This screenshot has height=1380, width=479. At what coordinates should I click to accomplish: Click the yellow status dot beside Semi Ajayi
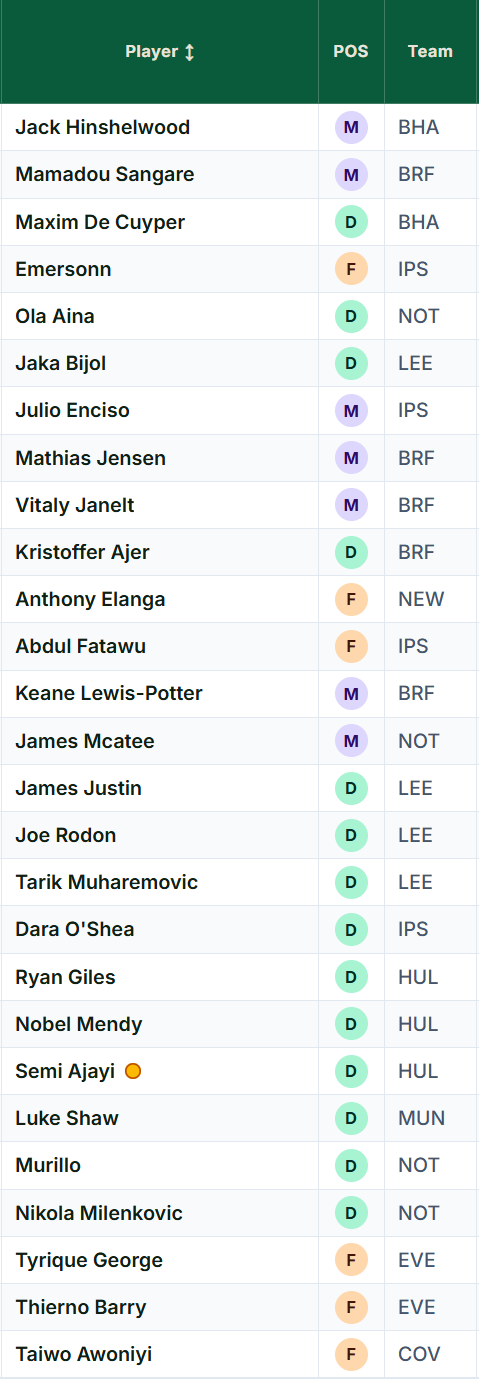click(133, 1071)
